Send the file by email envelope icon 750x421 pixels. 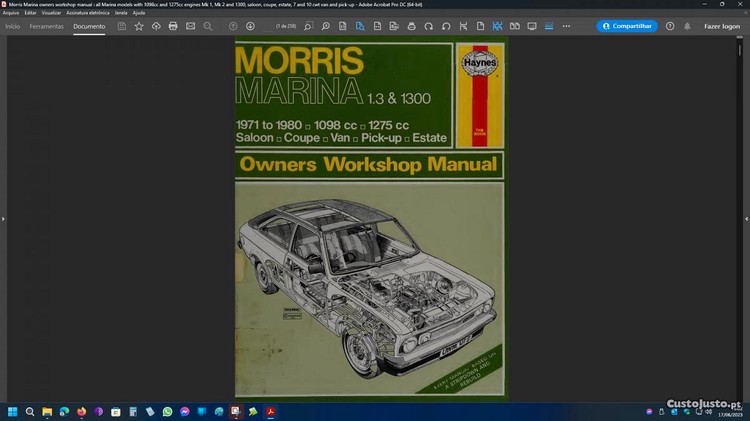click(x=190, y=26)
